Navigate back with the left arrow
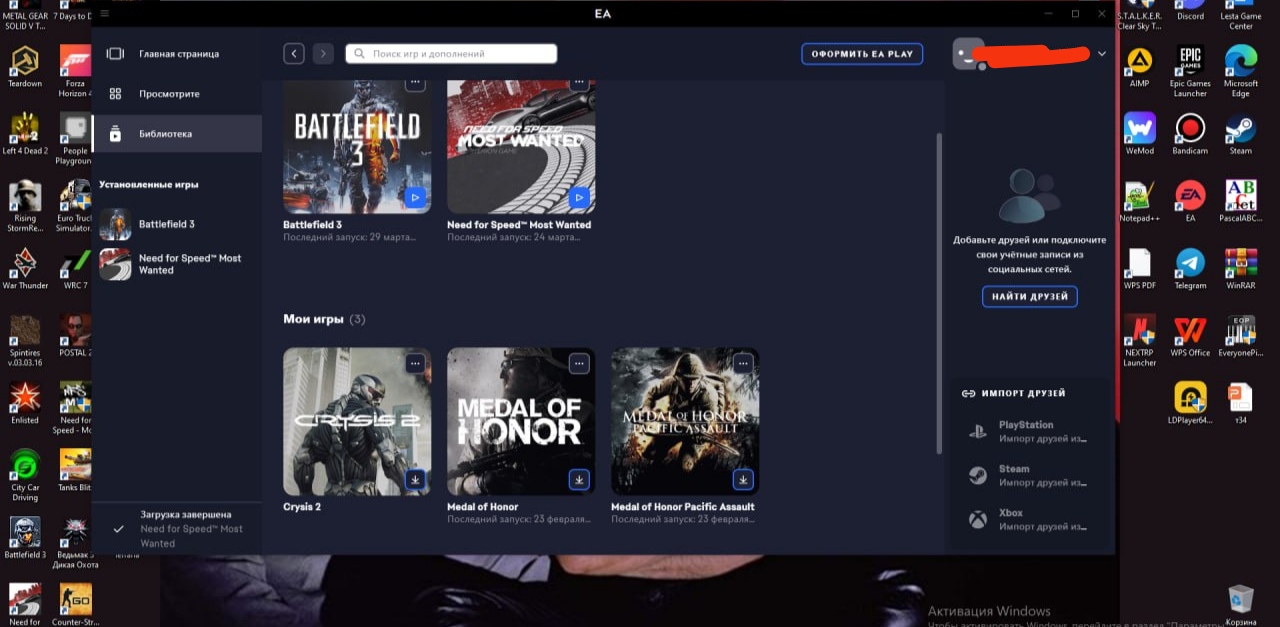Image resolution: width=1280 pixels, height=627 pixels. point(293,54)
